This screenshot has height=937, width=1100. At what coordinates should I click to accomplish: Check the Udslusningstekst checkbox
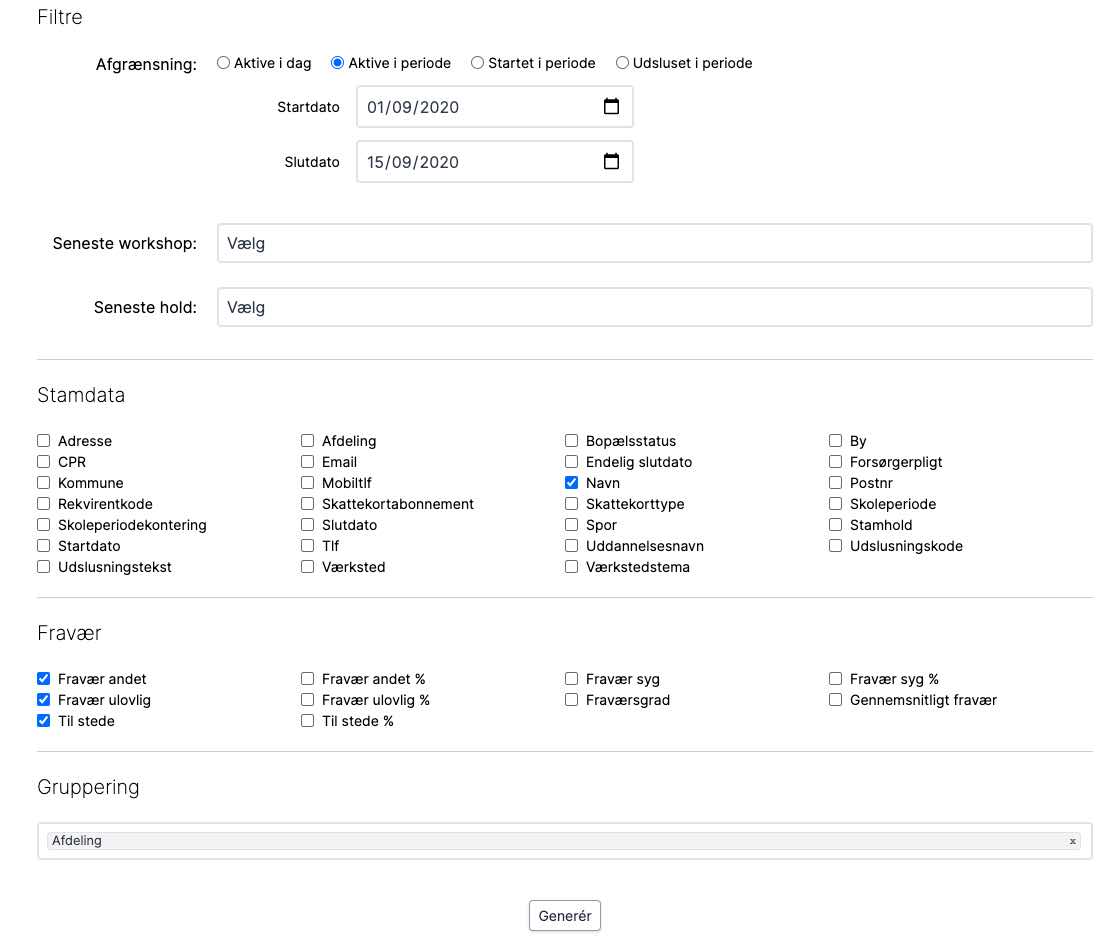click(43, 567)
